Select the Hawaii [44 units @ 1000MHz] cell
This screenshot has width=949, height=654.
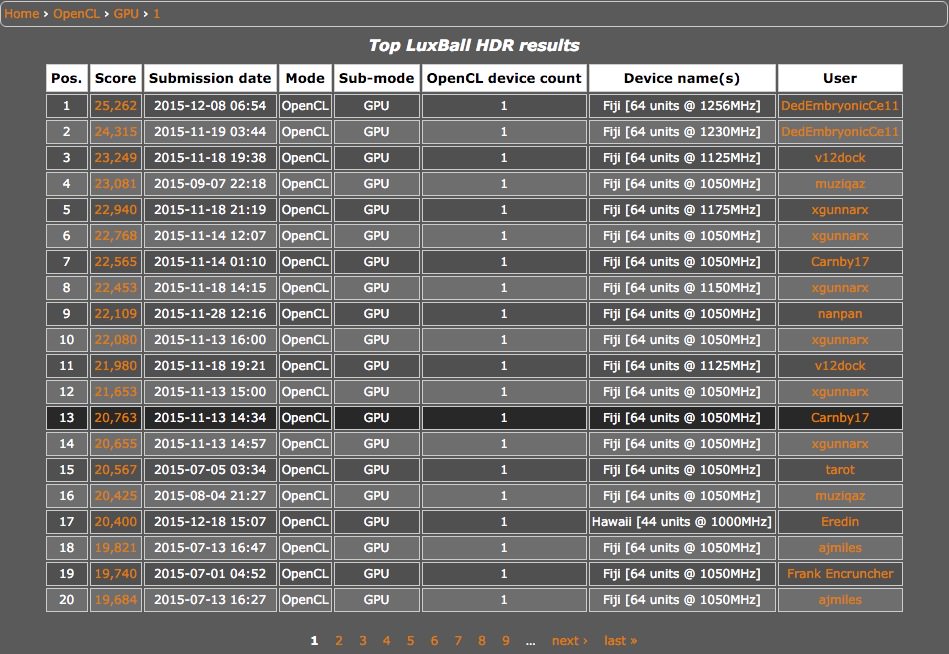682,522
